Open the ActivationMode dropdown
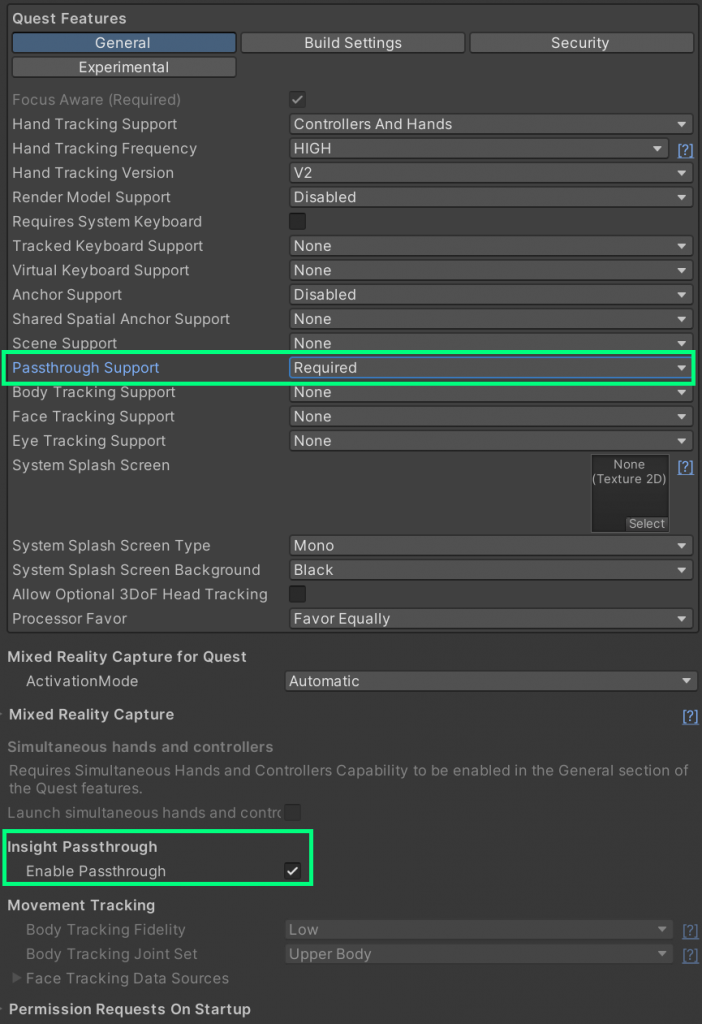Screen dimensions: 702x1024 [x=490, y=681]
